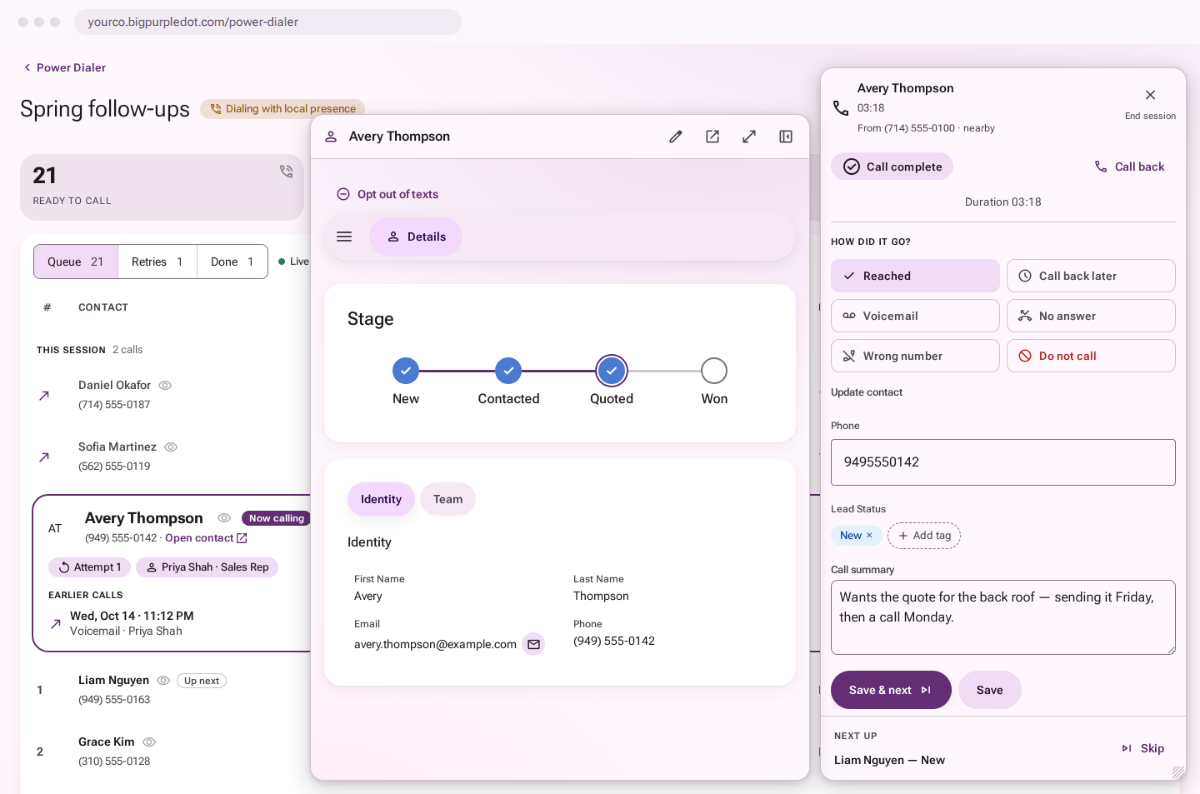Set stage to Won
The image size is (1200, 794).
[x=714, y=371]
